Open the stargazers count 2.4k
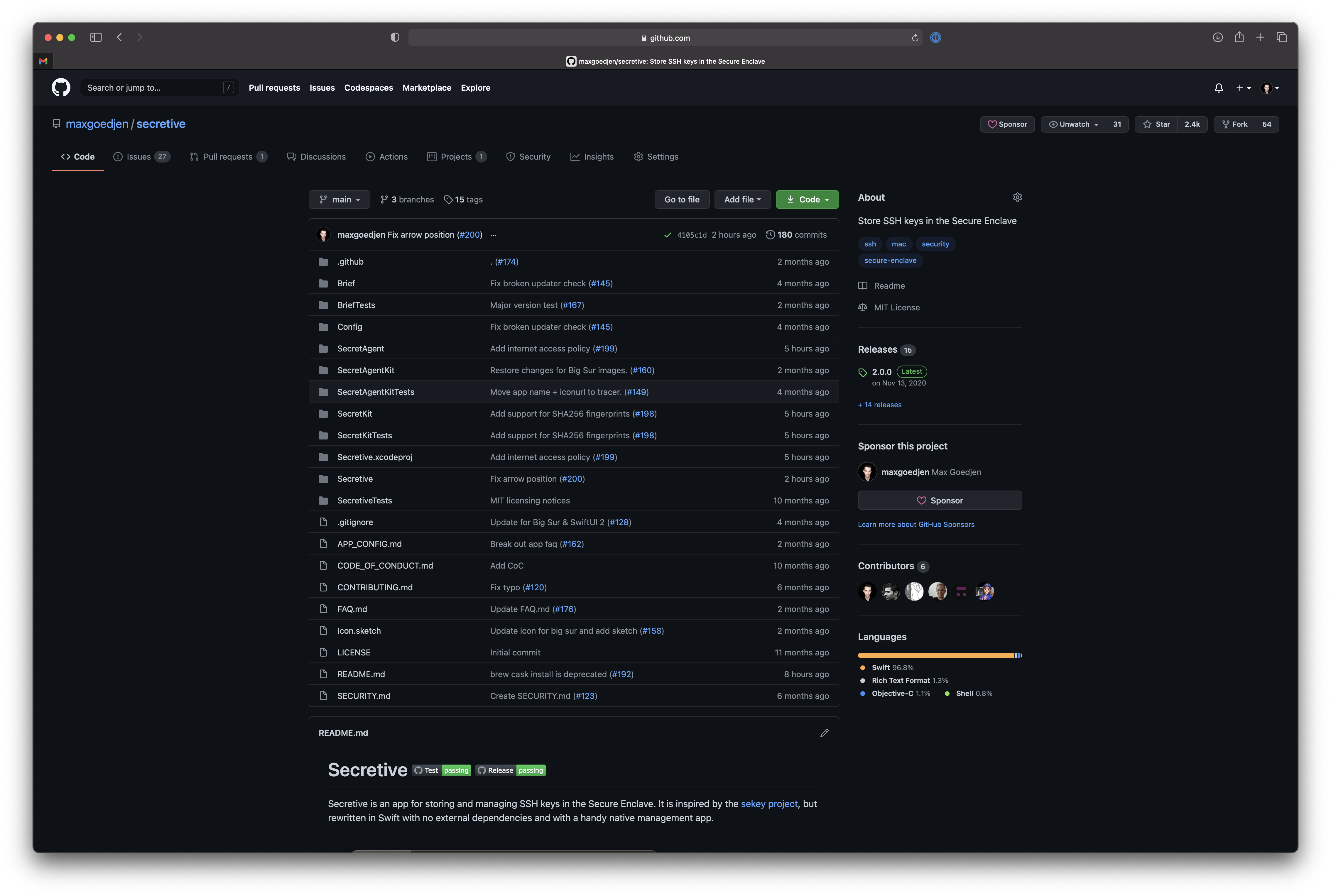This screenshot has height=896, width=1331. click(1192, 124)
